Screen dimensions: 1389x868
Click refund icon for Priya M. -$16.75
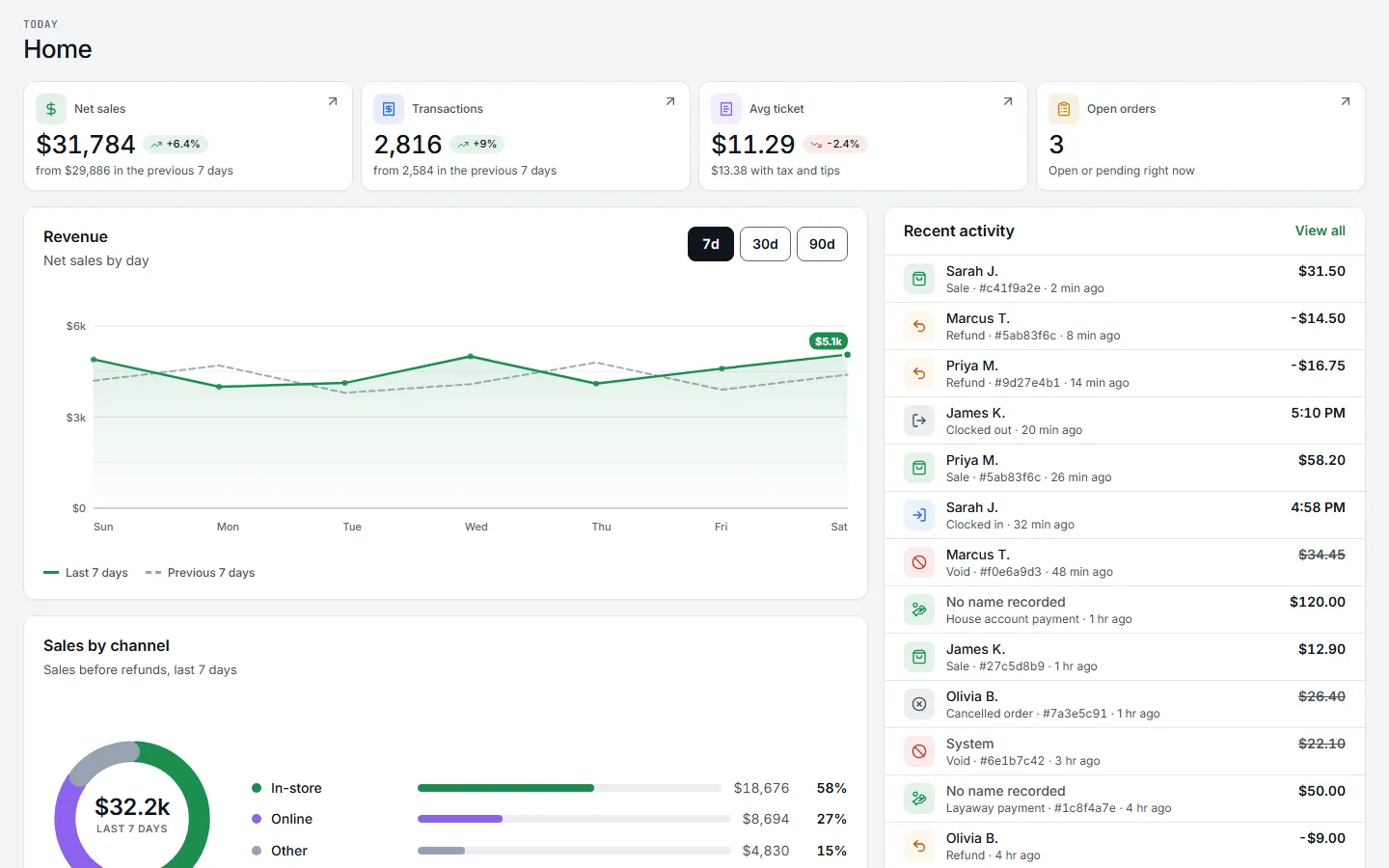919,373
